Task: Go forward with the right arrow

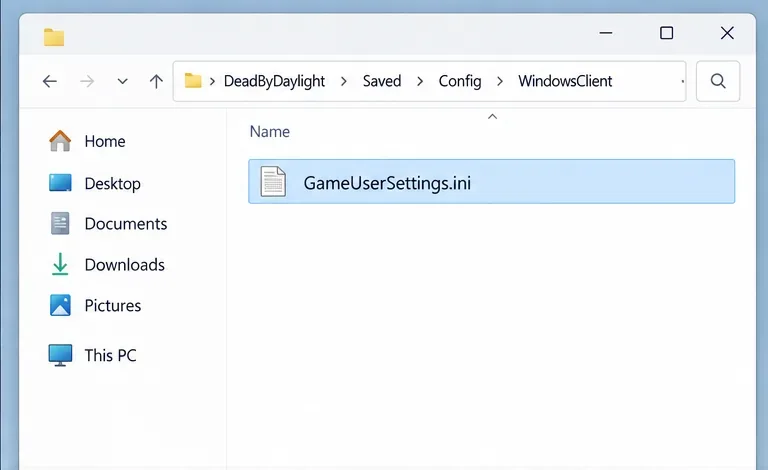Action: pyautogui.click(x=87, y=81)
